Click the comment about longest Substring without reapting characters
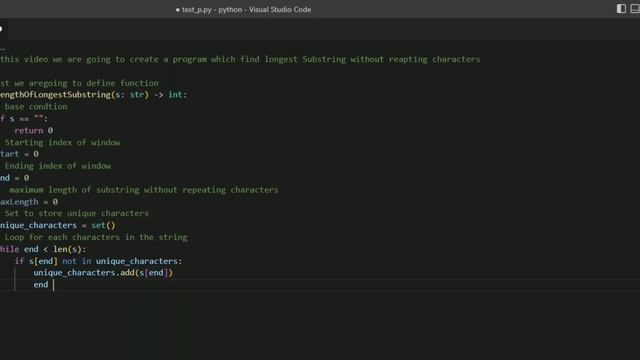The width and height of the screenshot is (640, 360). 240,59
